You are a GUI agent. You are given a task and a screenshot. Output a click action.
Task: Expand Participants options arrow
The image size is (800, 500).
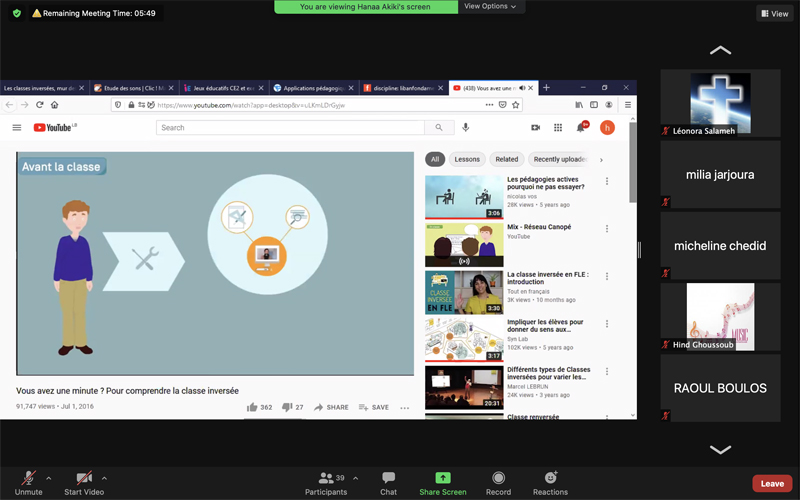356,479
